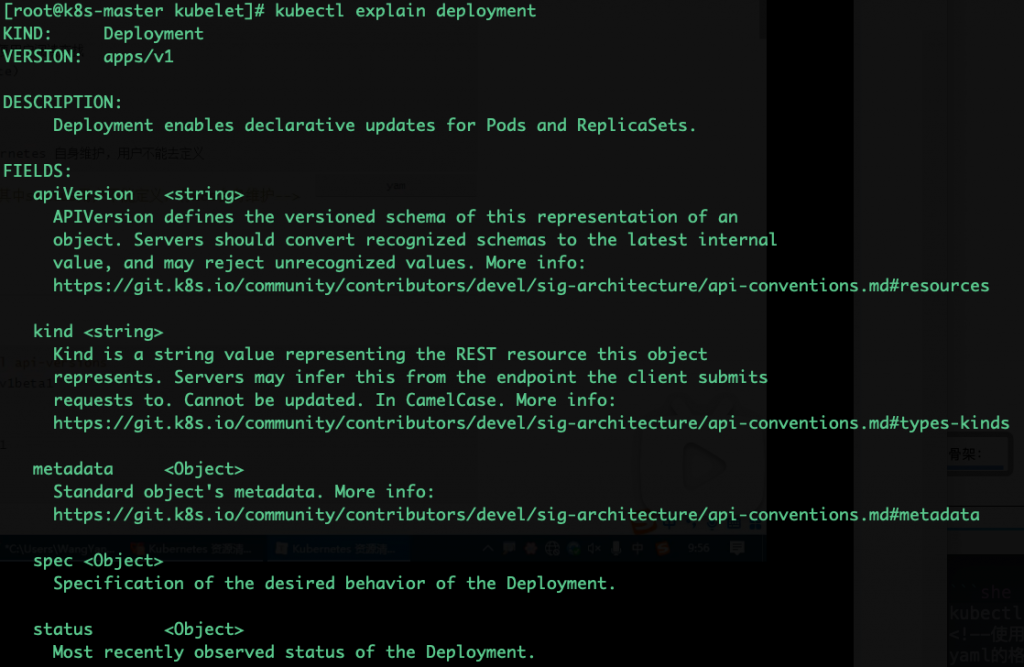Screen dimensions: 1024x667
Task: Show hidden tray icons chevron
Action: pyautogui.click(x=488, y=549)
